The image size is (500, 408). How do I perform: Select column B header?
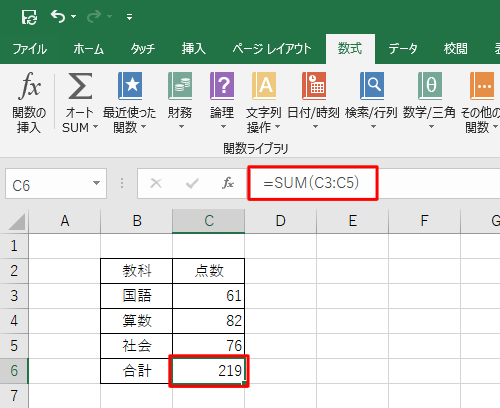click(x=137, y=221)
